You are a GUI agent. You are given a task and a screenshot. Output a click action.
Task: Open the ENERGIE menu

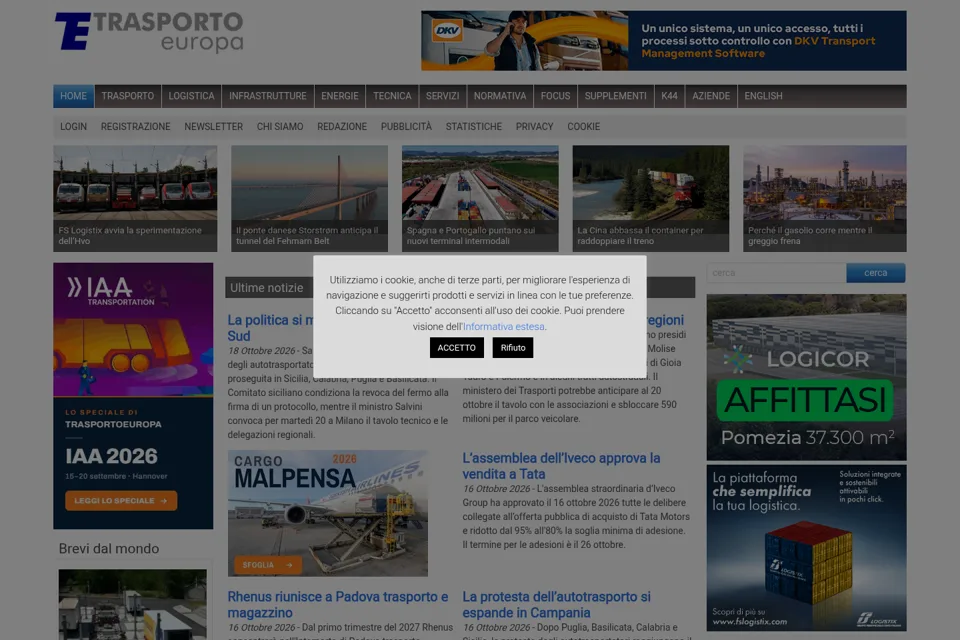click(340, 96)
